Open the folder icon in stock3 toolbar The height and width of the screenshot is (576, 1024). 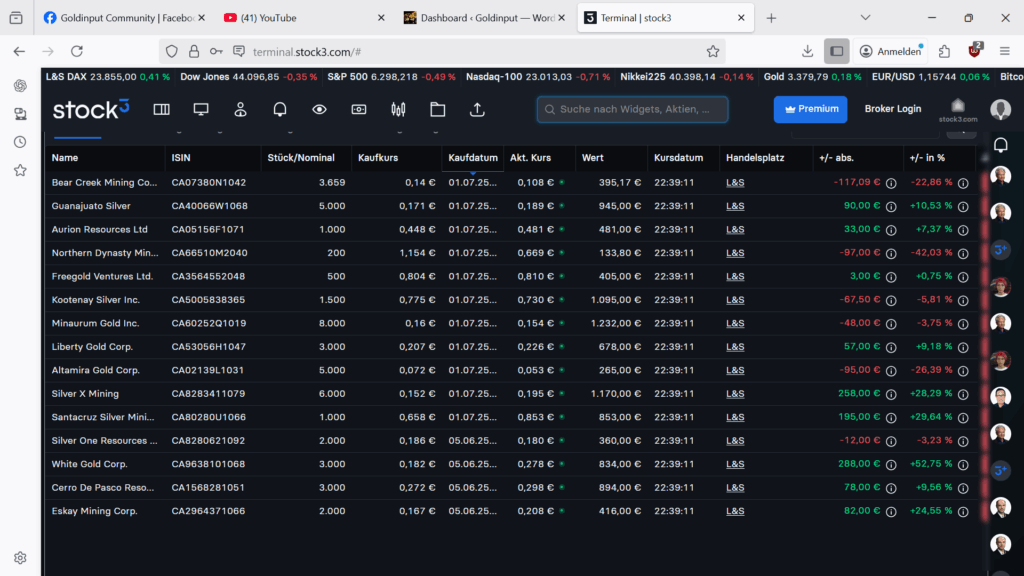coord(438,110)
